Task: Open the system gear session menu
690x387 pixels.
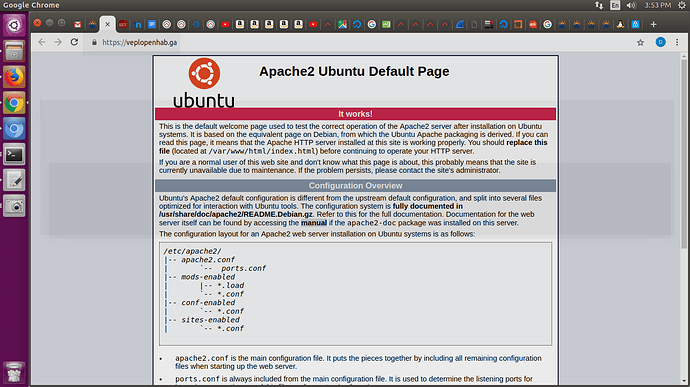Action: click(x=682, y=5)
